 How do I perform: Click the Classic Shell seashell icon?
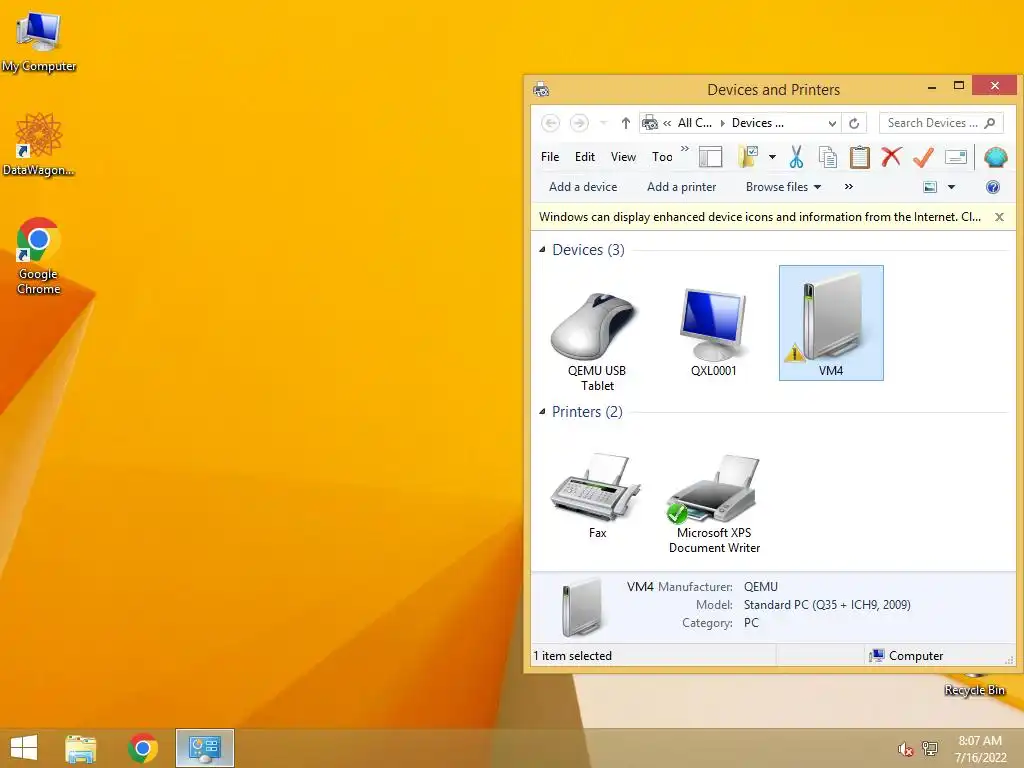pyautogui.click(x=995, y=157)
